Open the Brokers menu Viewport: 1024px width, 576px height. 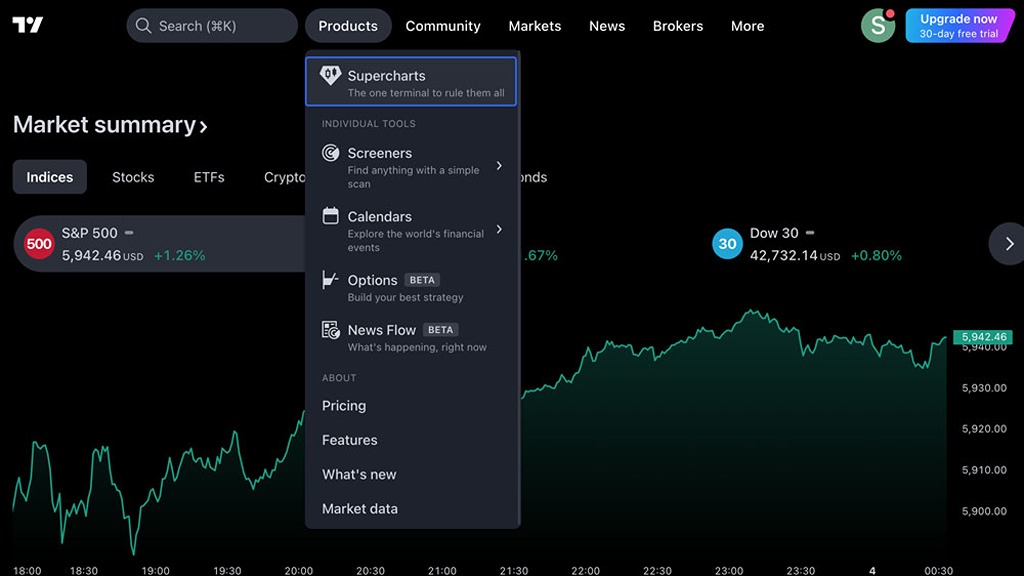click(678, 25)
